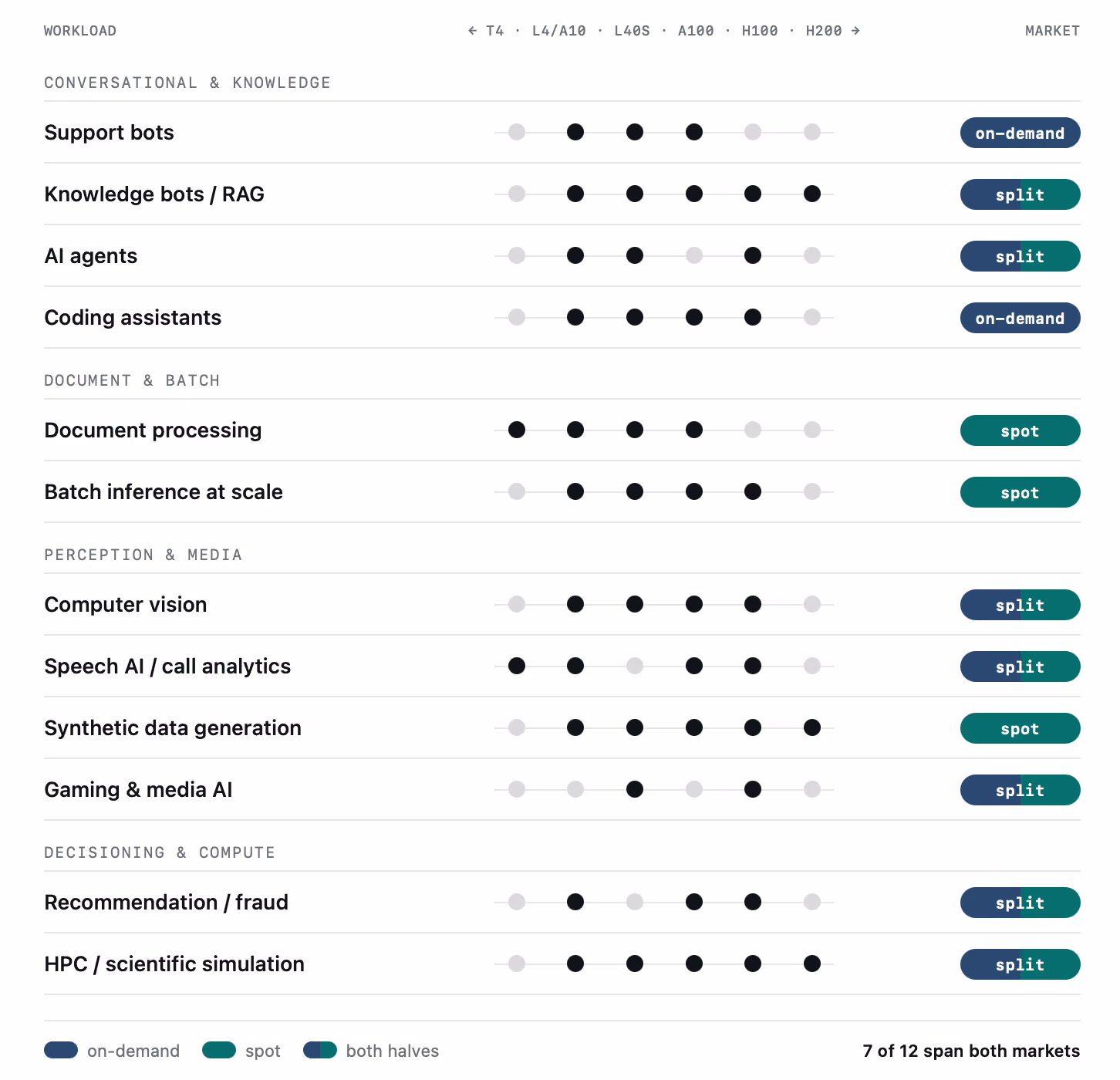Select the spot legend swatch
1120x1080 pixels.
tap(219, 1050)
